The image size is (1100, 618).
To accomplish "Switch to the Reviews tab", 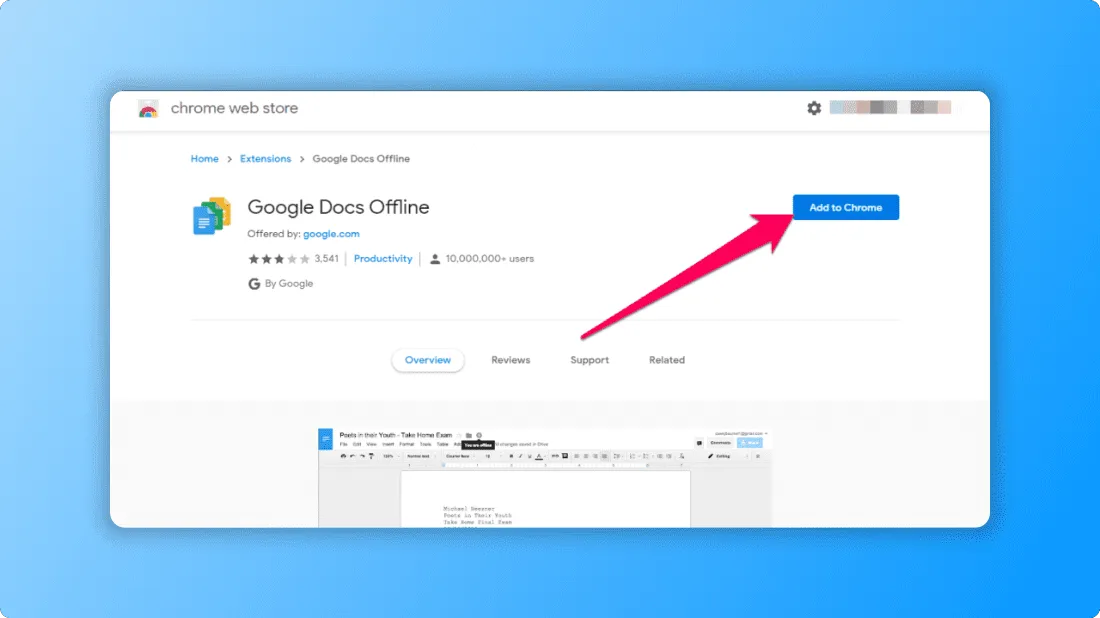I will coord(511,360).
